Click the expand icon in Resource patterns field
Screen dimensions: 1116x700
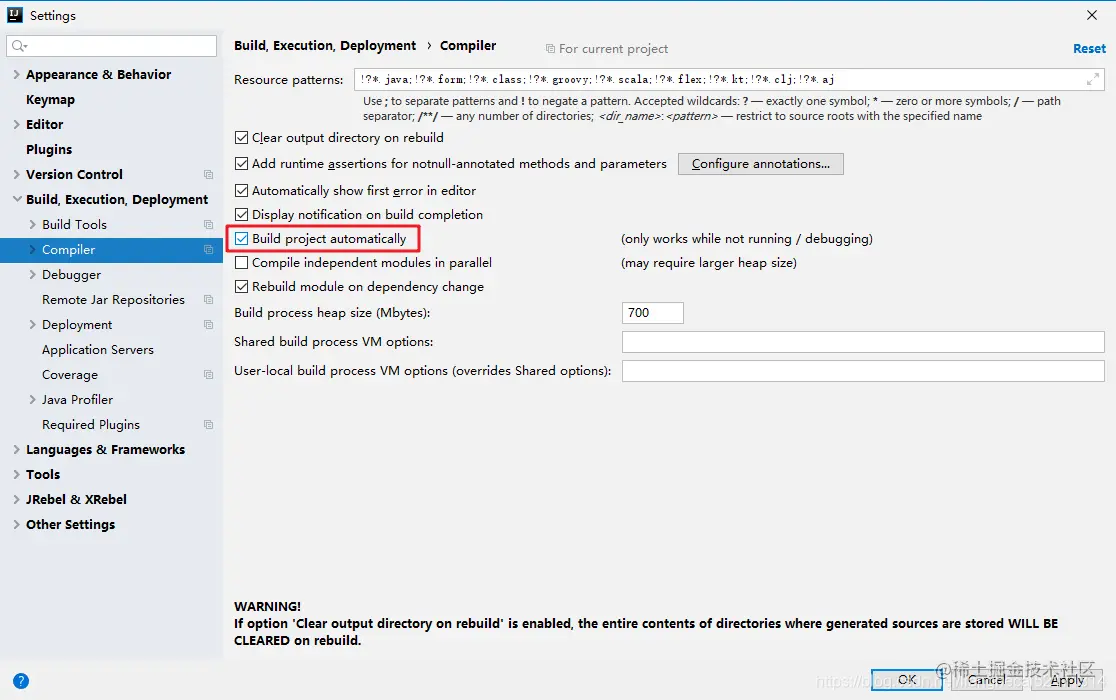click(x=1093, y=80)
